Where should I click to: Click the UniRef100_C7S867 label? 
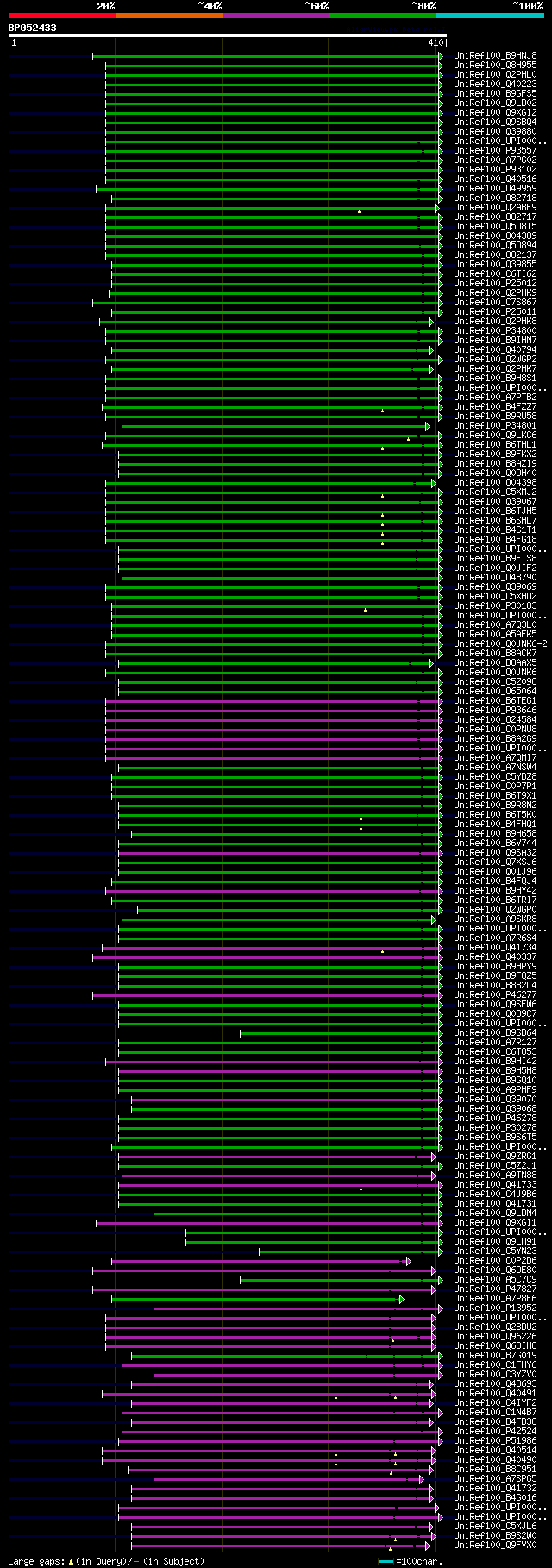coord(495,303)
